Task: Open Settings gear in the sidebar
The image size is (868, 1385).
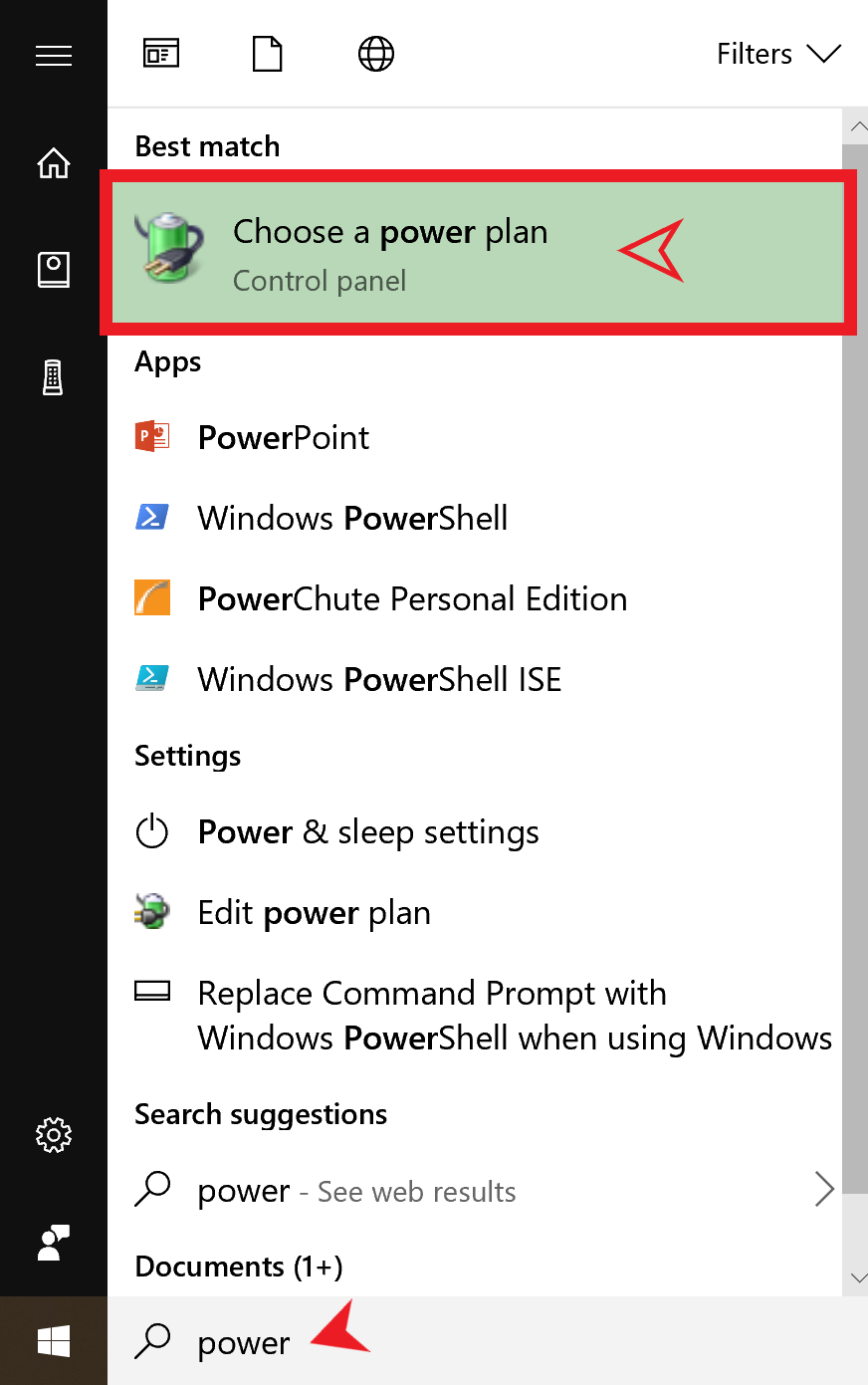Action: (x=54, y=1135)
